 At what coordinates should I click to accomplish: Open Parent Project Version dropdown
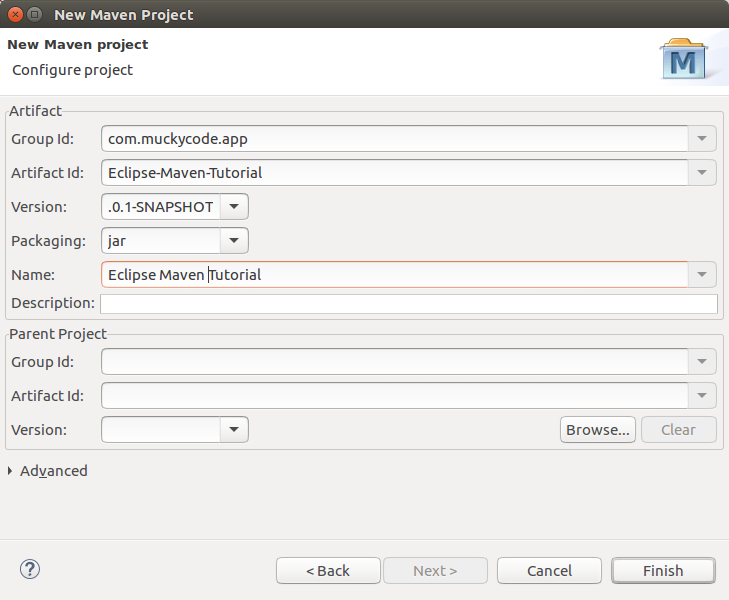(234, 429)
